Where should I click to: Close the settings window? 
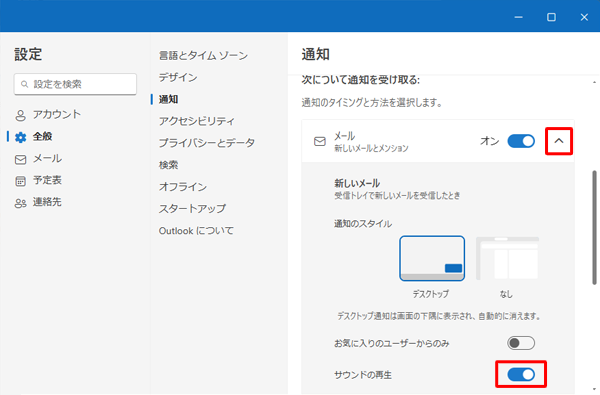584,17
